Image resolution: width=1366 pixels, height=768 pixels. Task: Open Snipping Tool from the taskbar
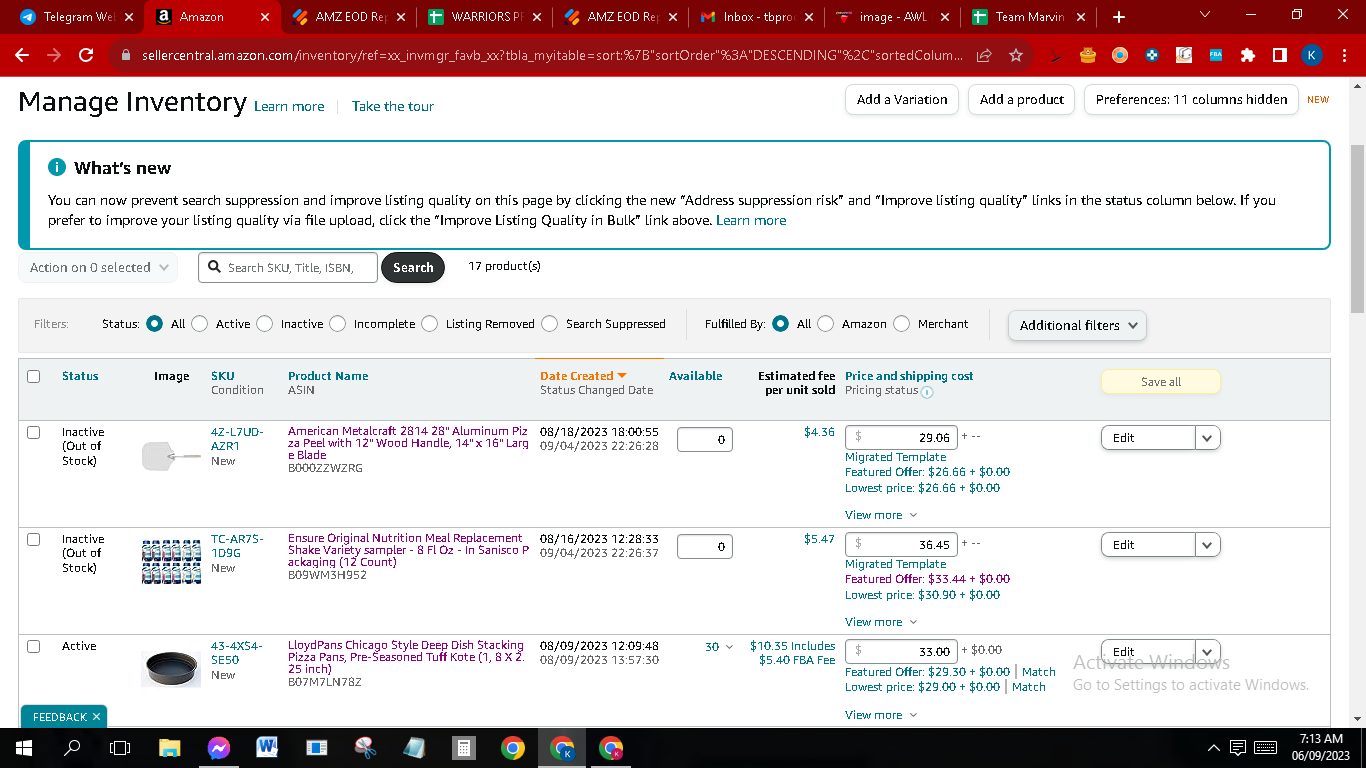tap(365, 747)
